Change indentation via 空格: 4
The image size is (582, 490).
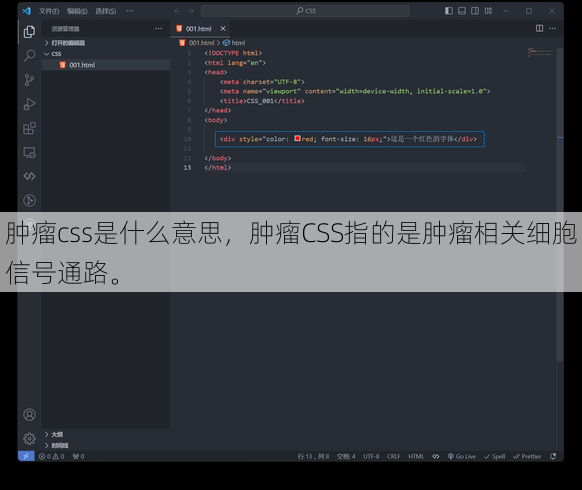pos(346,456)
